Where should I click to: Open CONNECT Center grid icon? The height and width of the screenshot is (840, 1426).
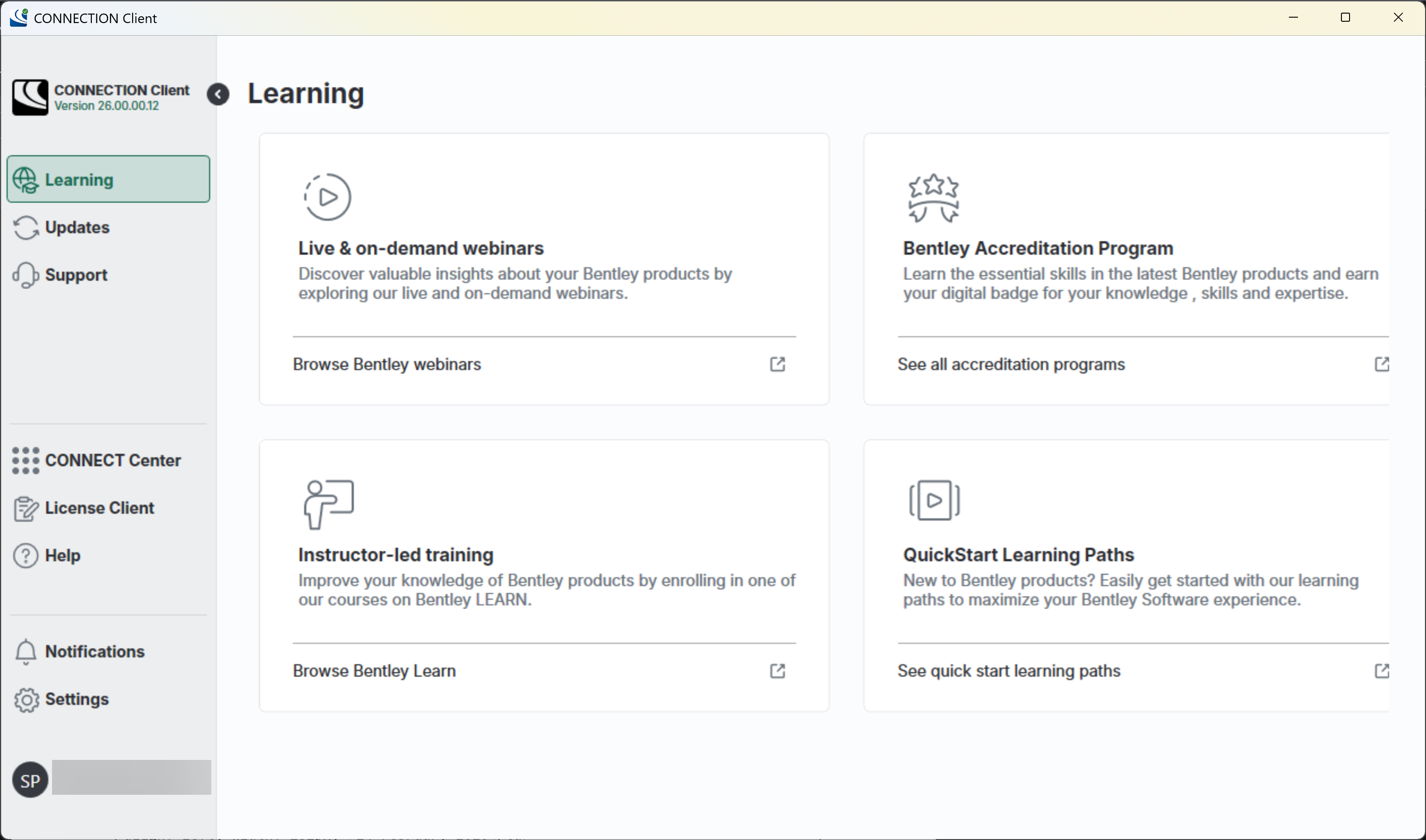coord(25,460)
